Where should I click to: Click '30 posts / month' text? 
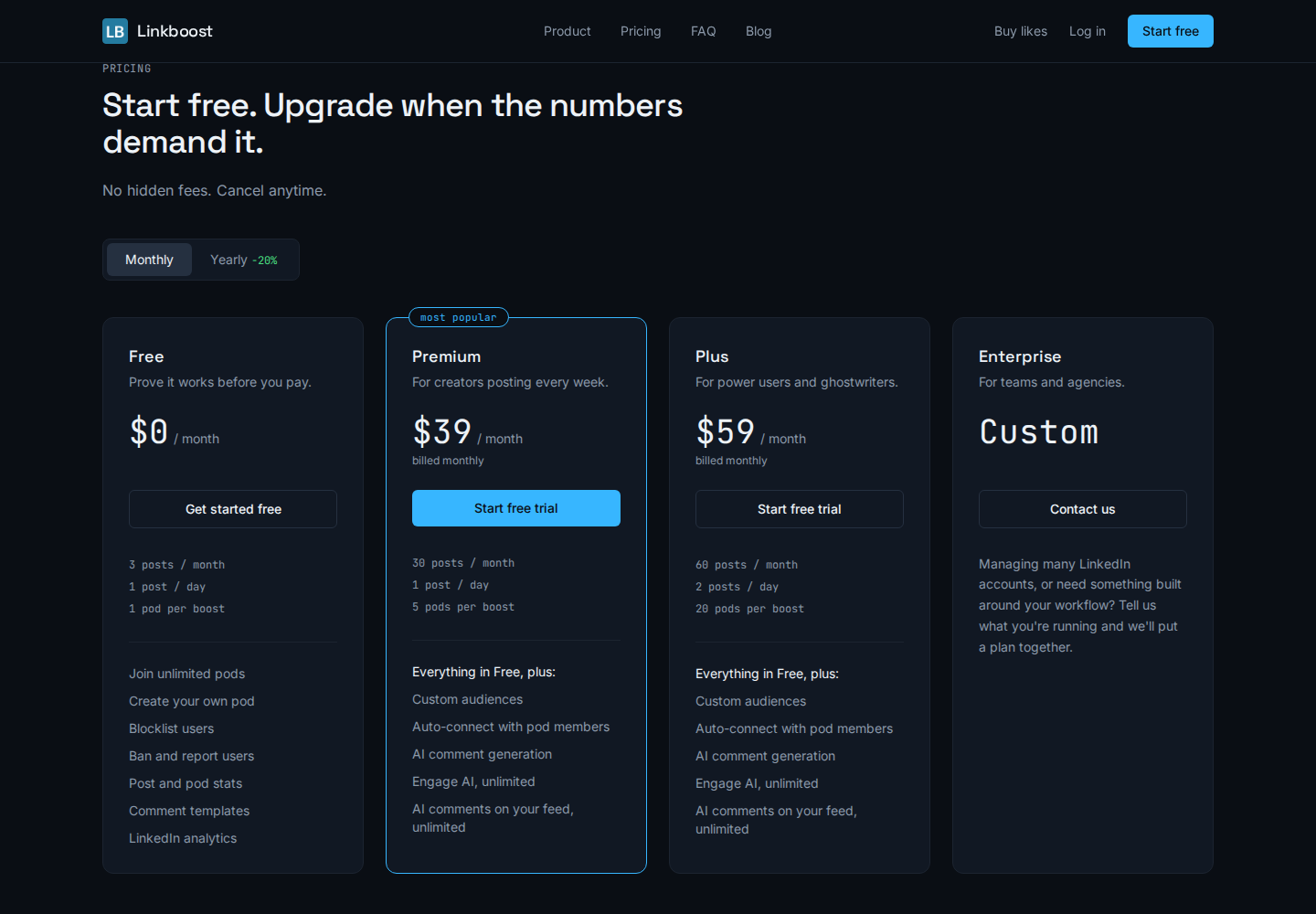(x=463, y=563)
